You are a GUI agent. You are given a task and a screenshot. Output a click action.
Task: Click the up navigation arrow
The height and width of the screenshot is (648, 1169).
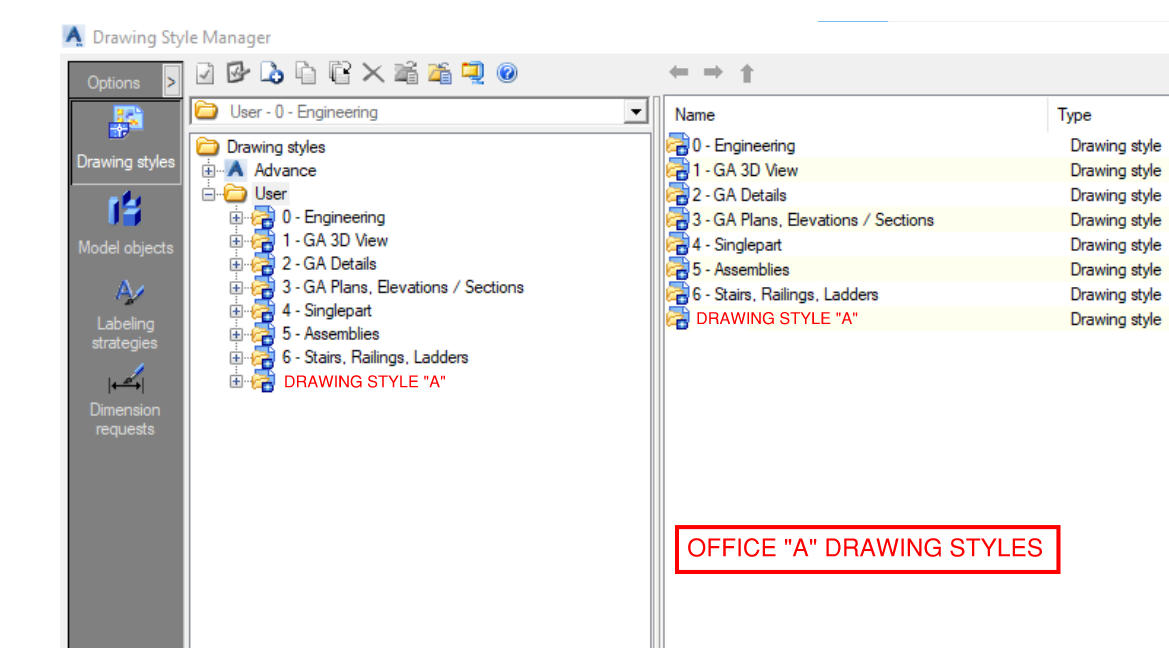(x=748, y=72)
